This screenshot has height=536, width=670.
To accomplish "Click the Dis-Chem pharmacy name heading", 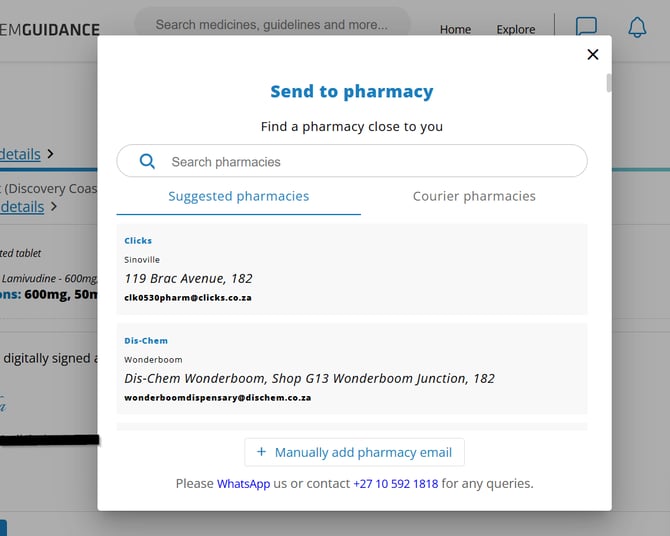I will (x=146, y=341).
